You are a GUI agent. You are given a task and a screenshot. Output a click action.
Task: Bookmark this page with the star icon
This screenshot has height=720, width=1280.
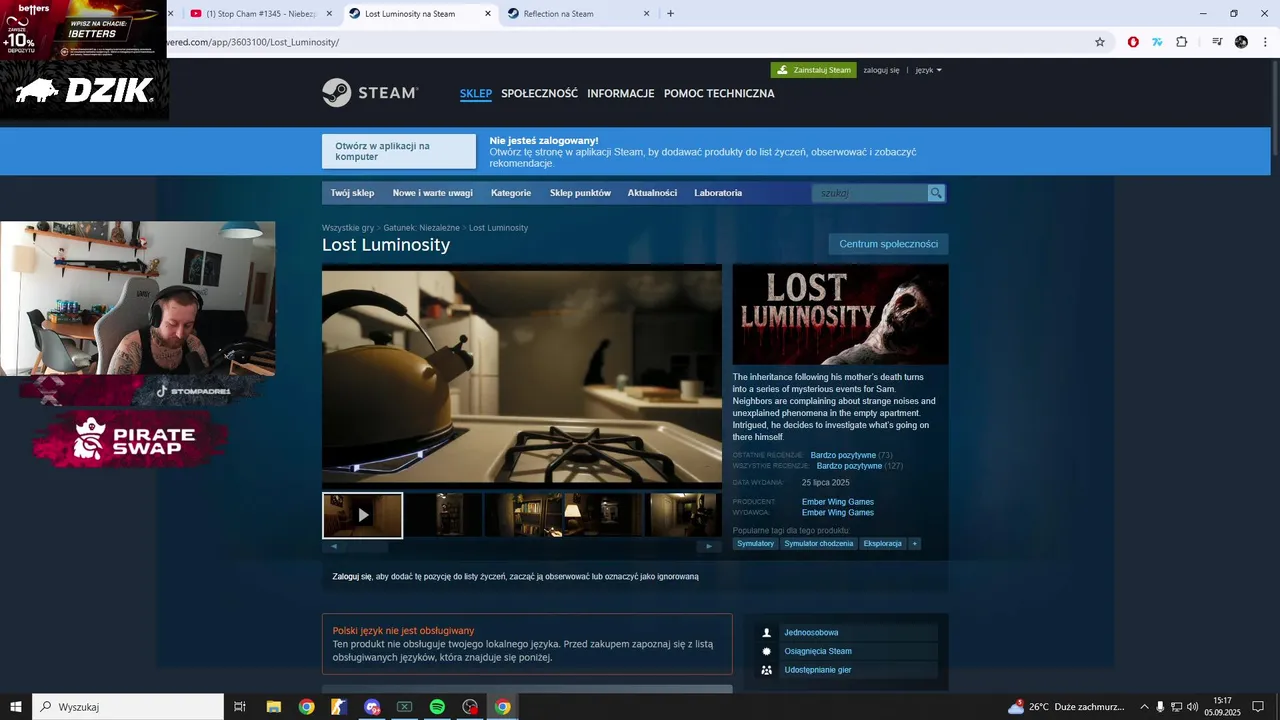pyautogui.click(x=1100, y=42)
